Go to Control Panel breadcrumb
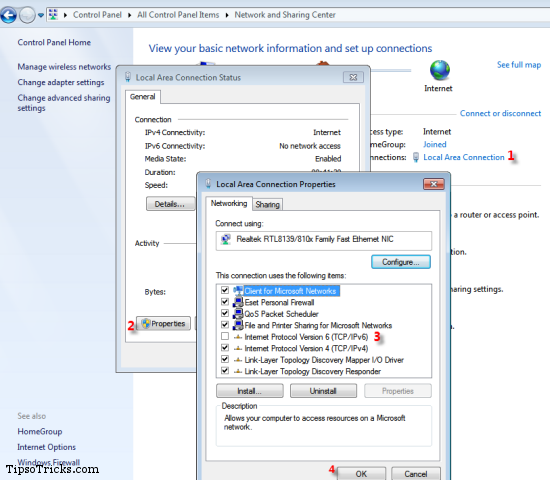Image resolution: width=550 pixels, height=480 pixels. (x=97, y=15)
